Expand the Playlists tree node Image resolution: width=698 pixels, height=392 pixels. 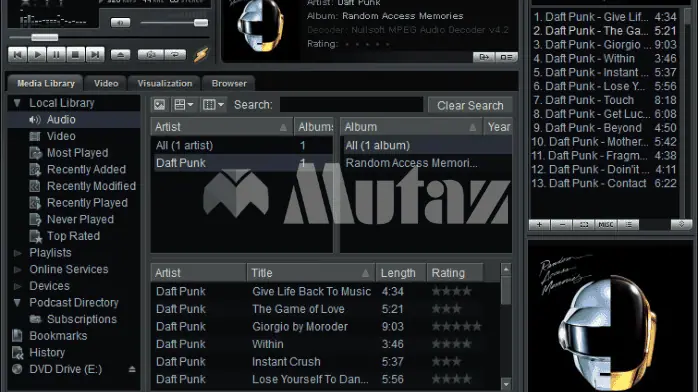(17, 253)
